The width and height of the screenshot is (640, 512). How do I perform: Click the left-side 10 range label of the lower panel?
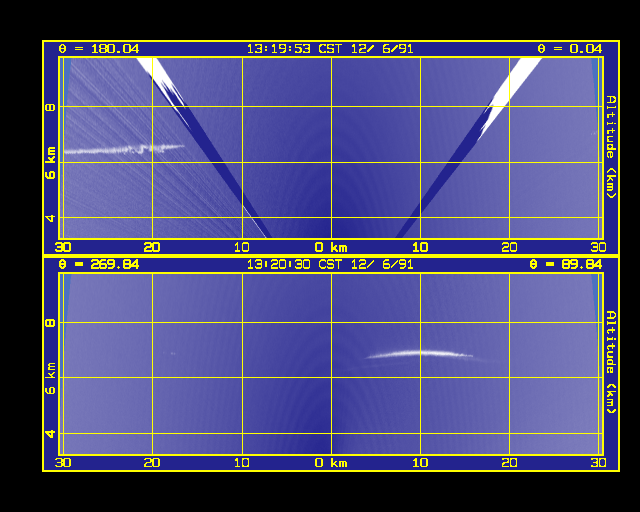tap(241, 463)
